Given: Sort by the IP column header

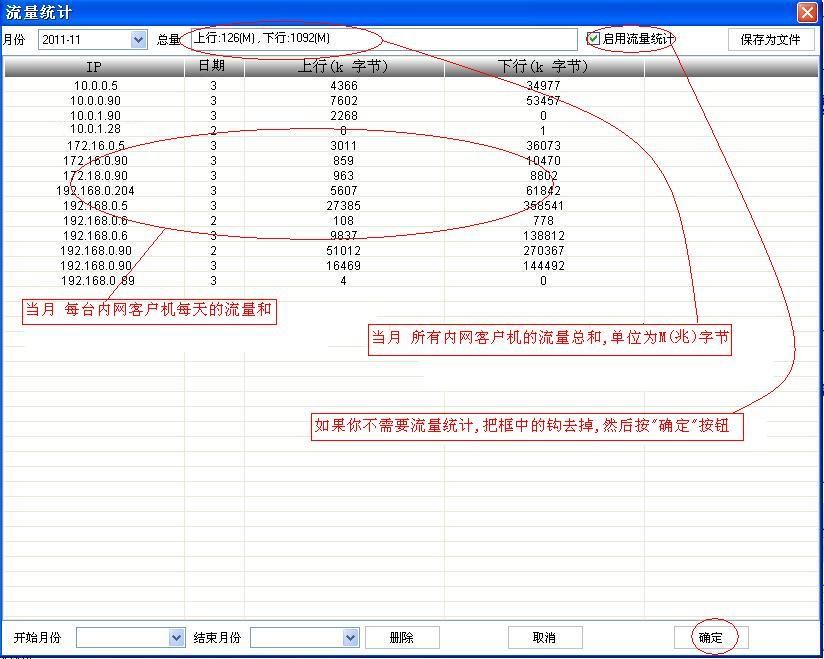Looking at the screenshot, I should click(x=94, y=67).
